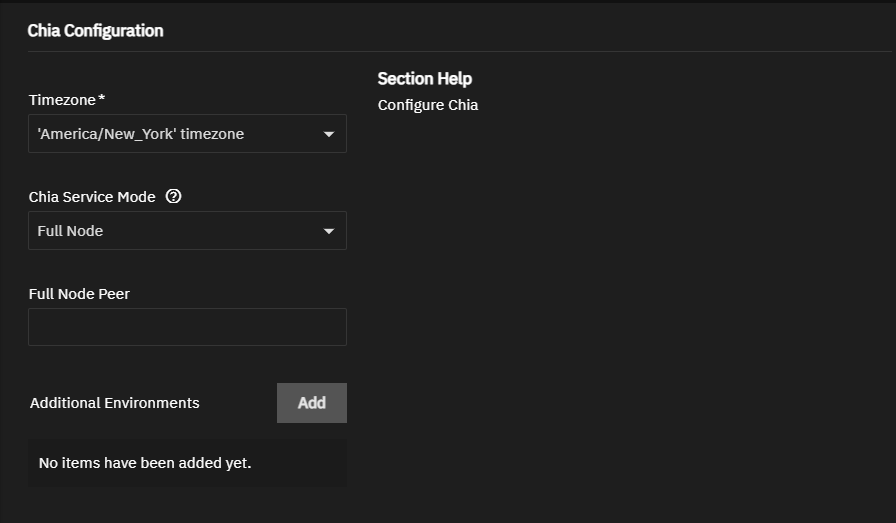Click the Chia Service Mode help icon

[x=174, y=197]
